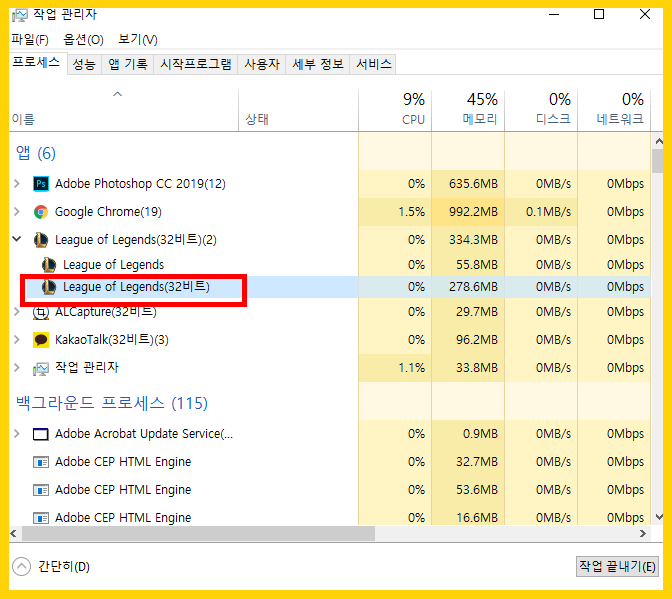Click the 635.6MB memory value for Photoshop

tap(473, 184)
